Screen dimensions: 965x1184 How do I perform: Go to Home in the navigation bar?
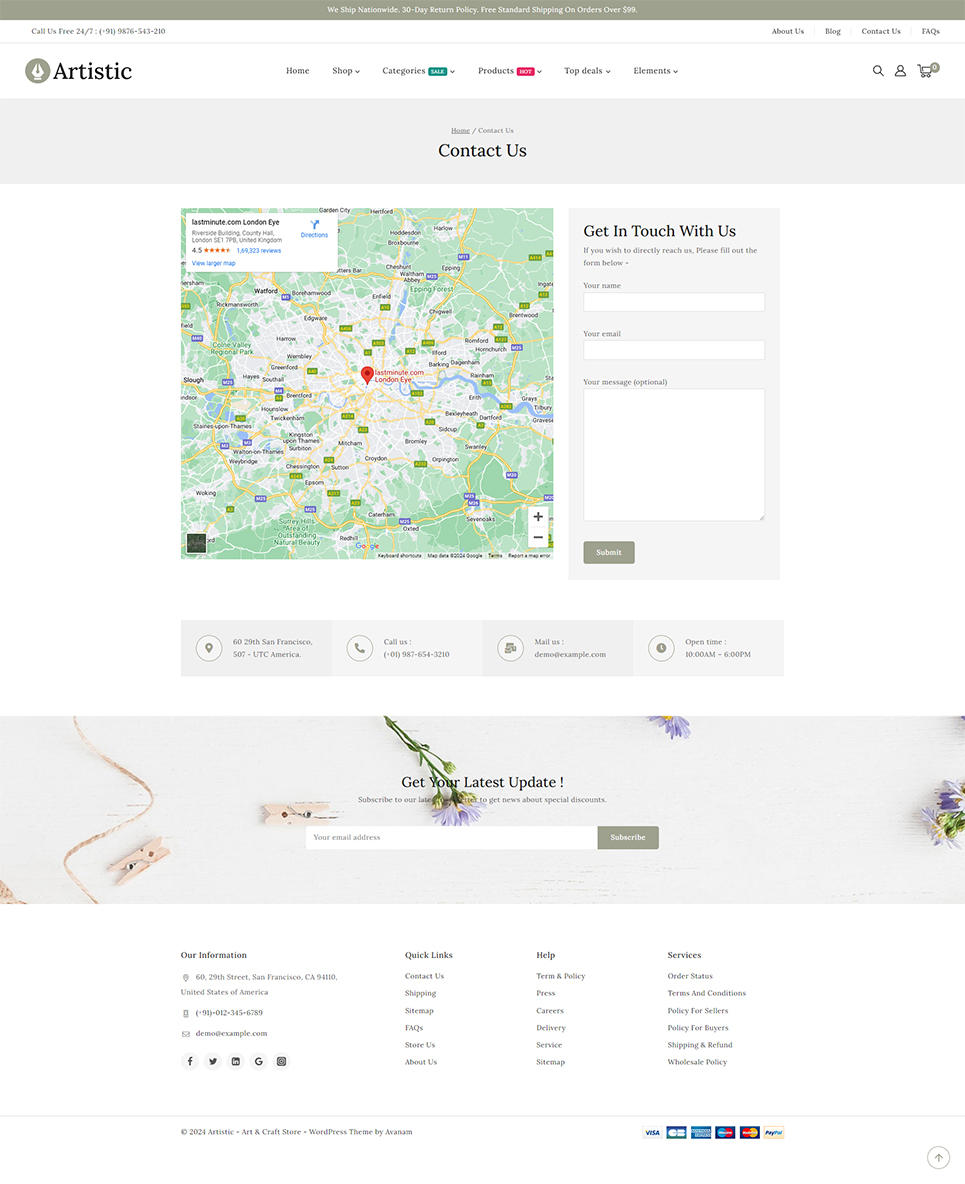pos(297,71)
